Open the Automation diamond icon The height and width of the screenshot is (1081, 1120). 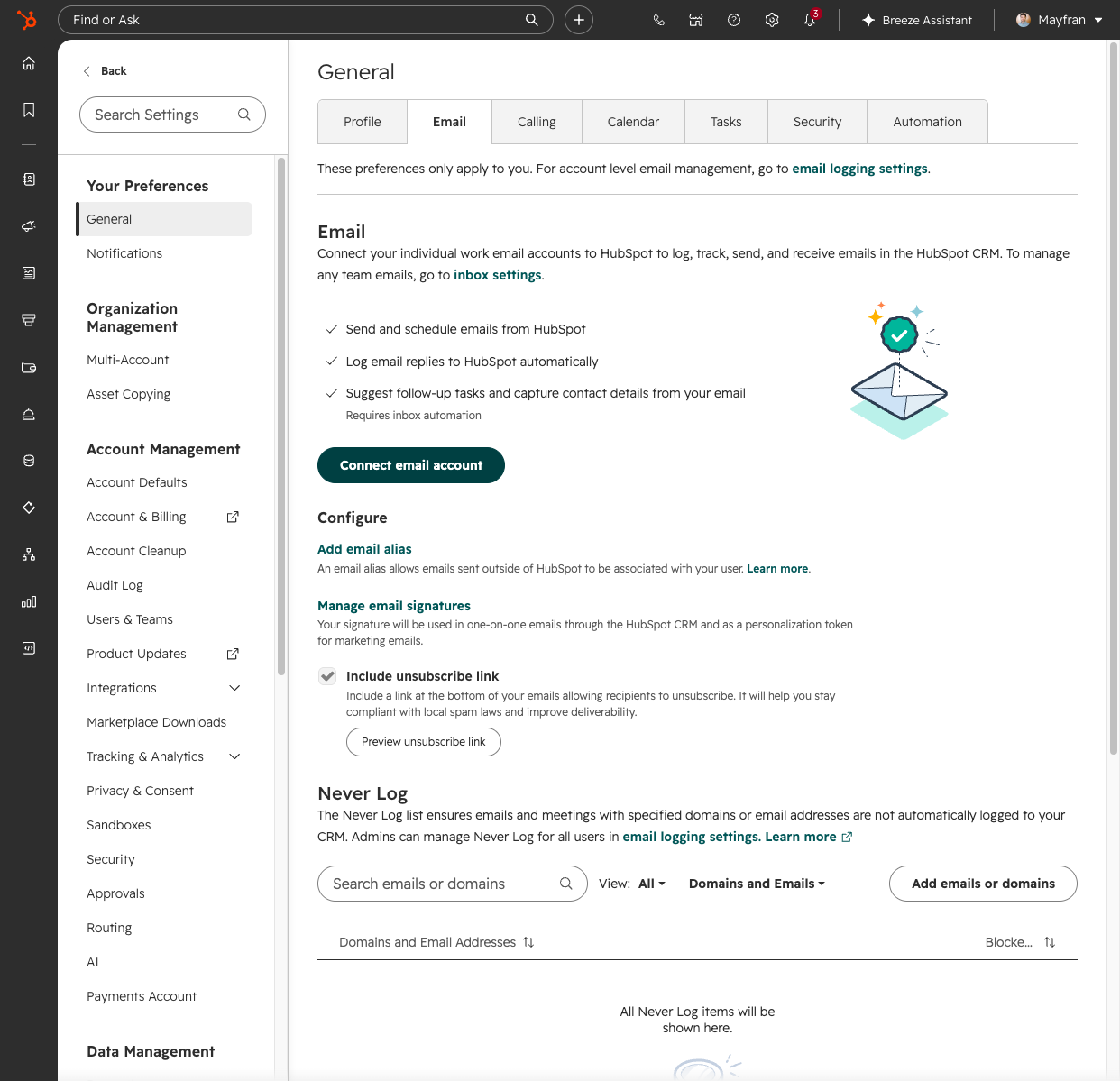[29, 508]
